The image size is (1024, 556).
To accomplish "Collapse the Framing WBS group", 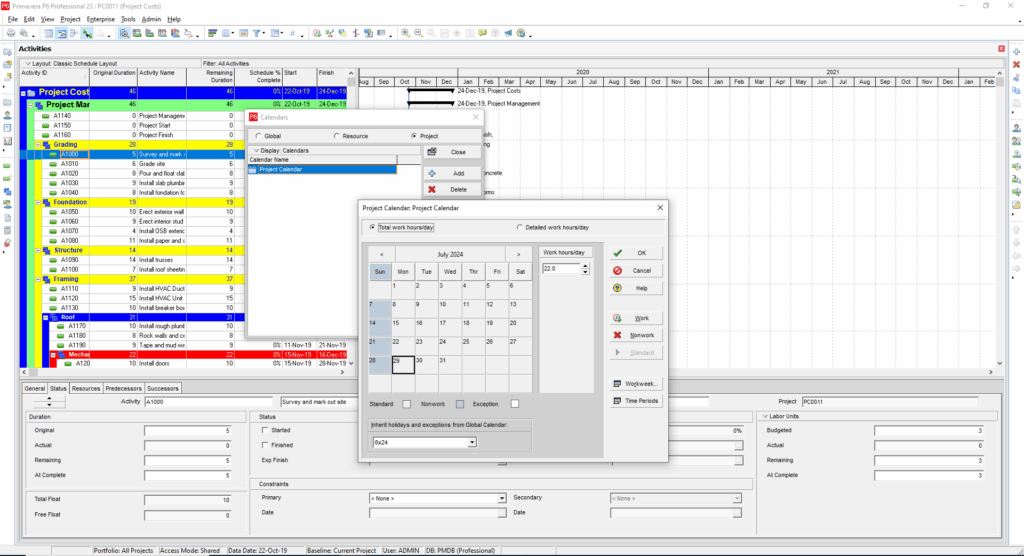I will pyautogui.click(x=39, y=279).
